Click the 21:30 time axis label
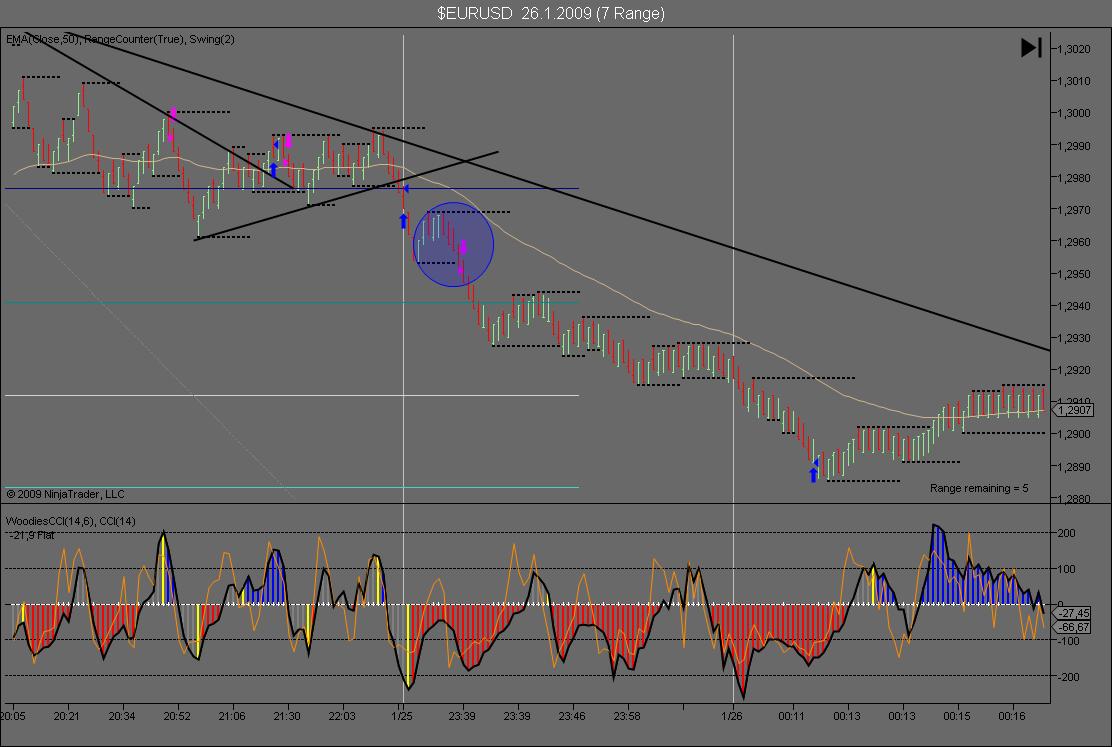The image size is (1112, 747). (287, 716)
